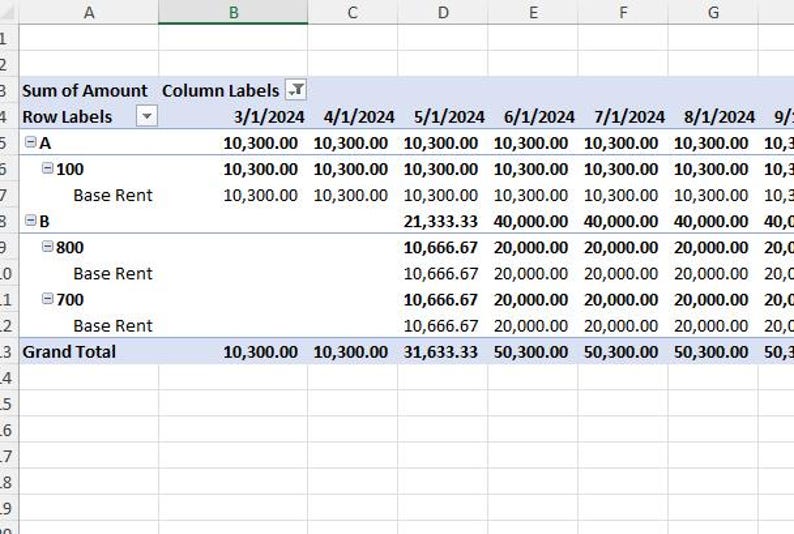Click the 8/1/2024 column label

[720, 117]
